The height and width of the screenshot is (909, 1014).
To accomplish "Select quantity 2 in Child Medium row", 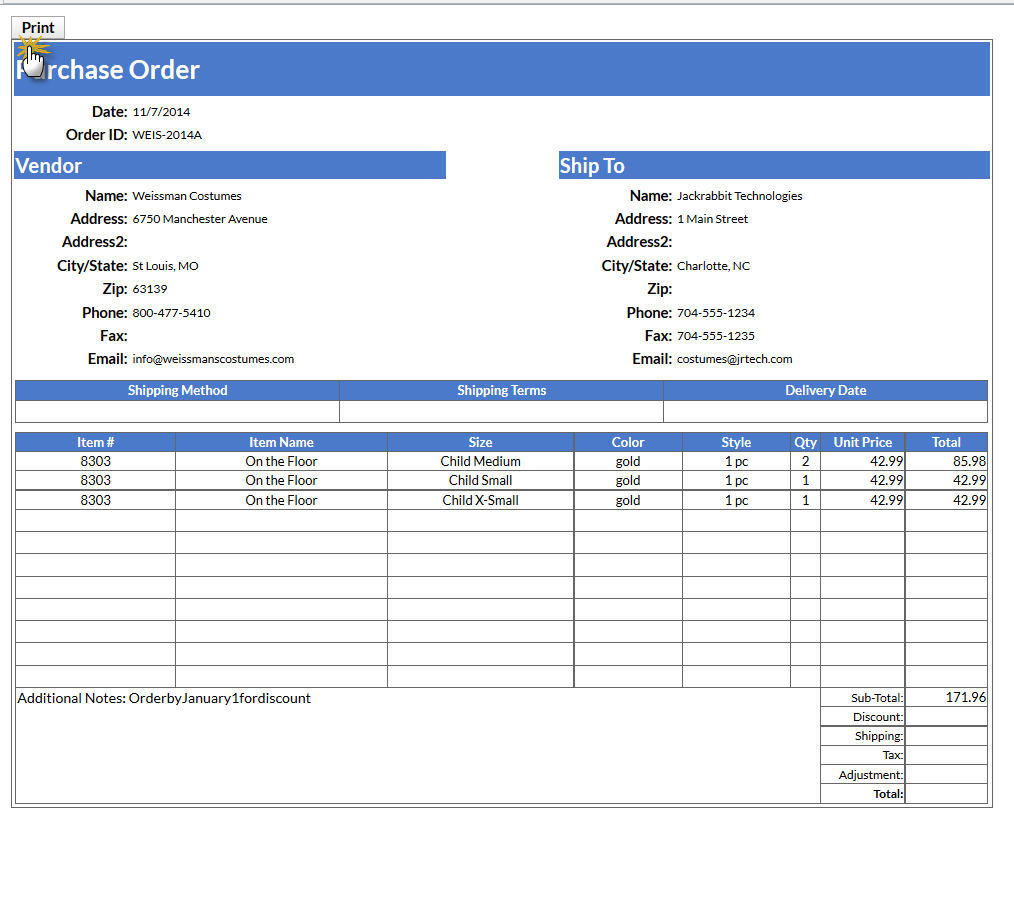I will (805, 462).
